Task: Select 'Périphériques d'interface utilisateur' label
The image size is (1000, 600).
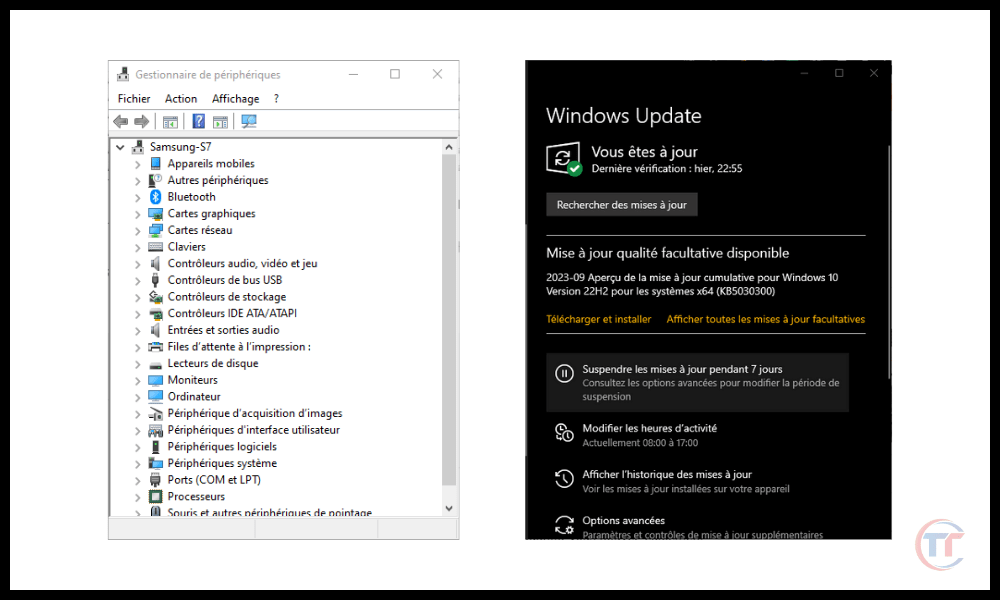Action: click(x=254, y=430)
